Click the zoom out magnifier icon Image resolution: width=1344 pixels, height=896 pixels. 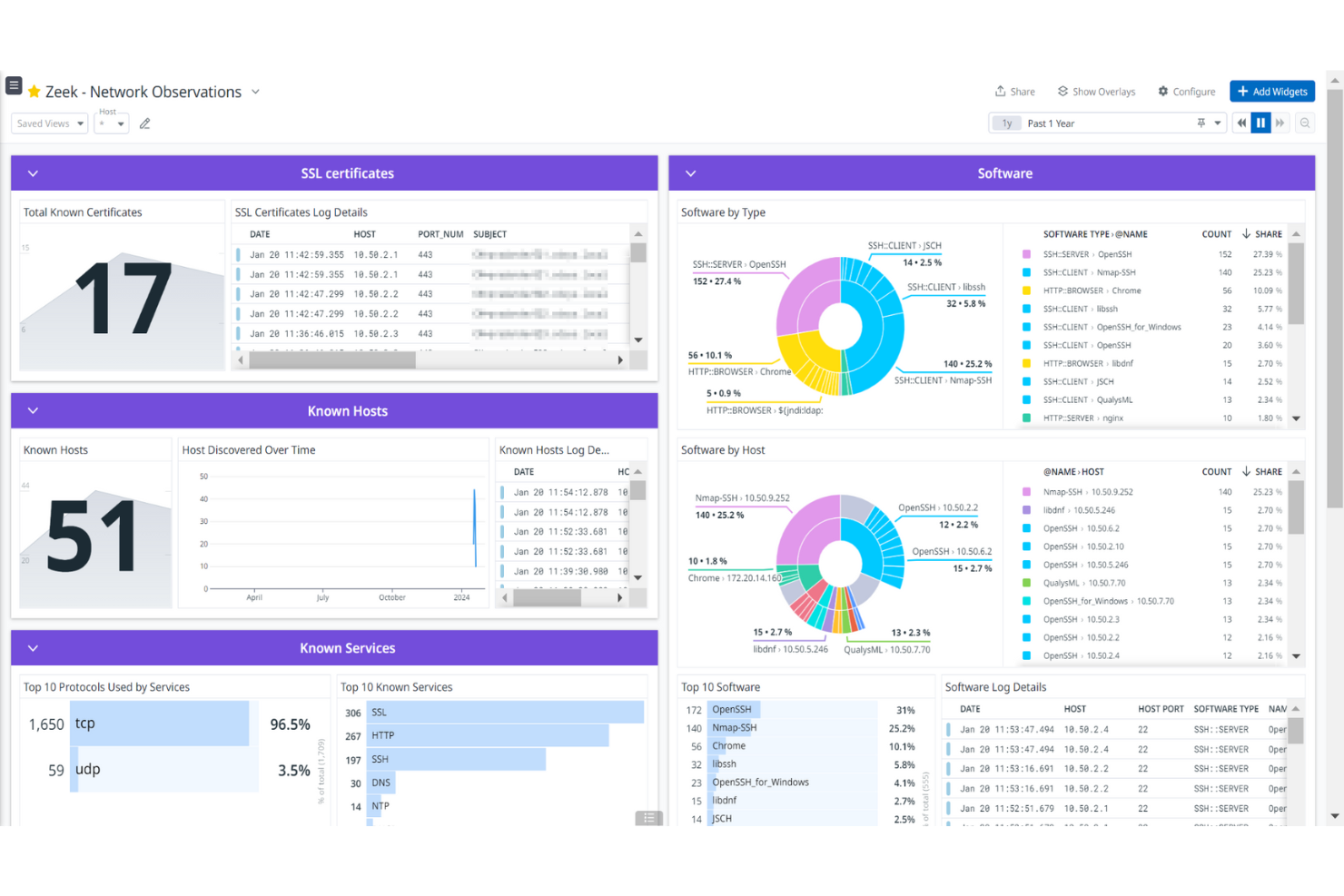[x=1305, y=123]
